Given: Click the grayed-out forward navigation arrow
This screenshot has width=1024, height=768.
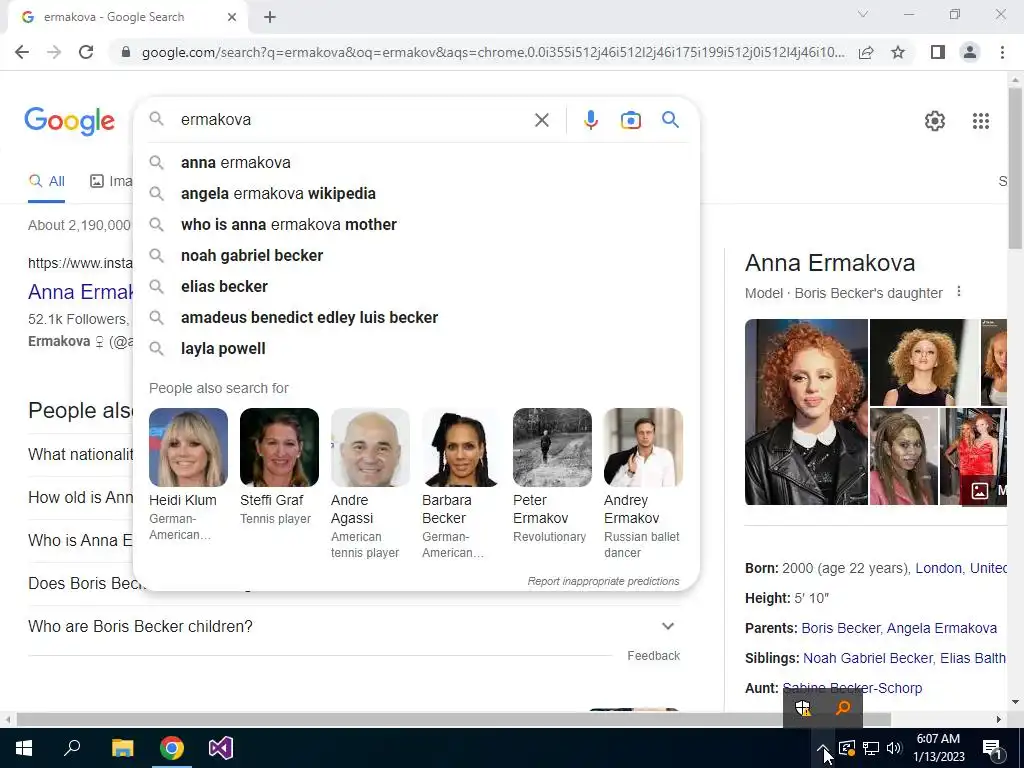Looking at the screenshot, I should click(54, 52).
